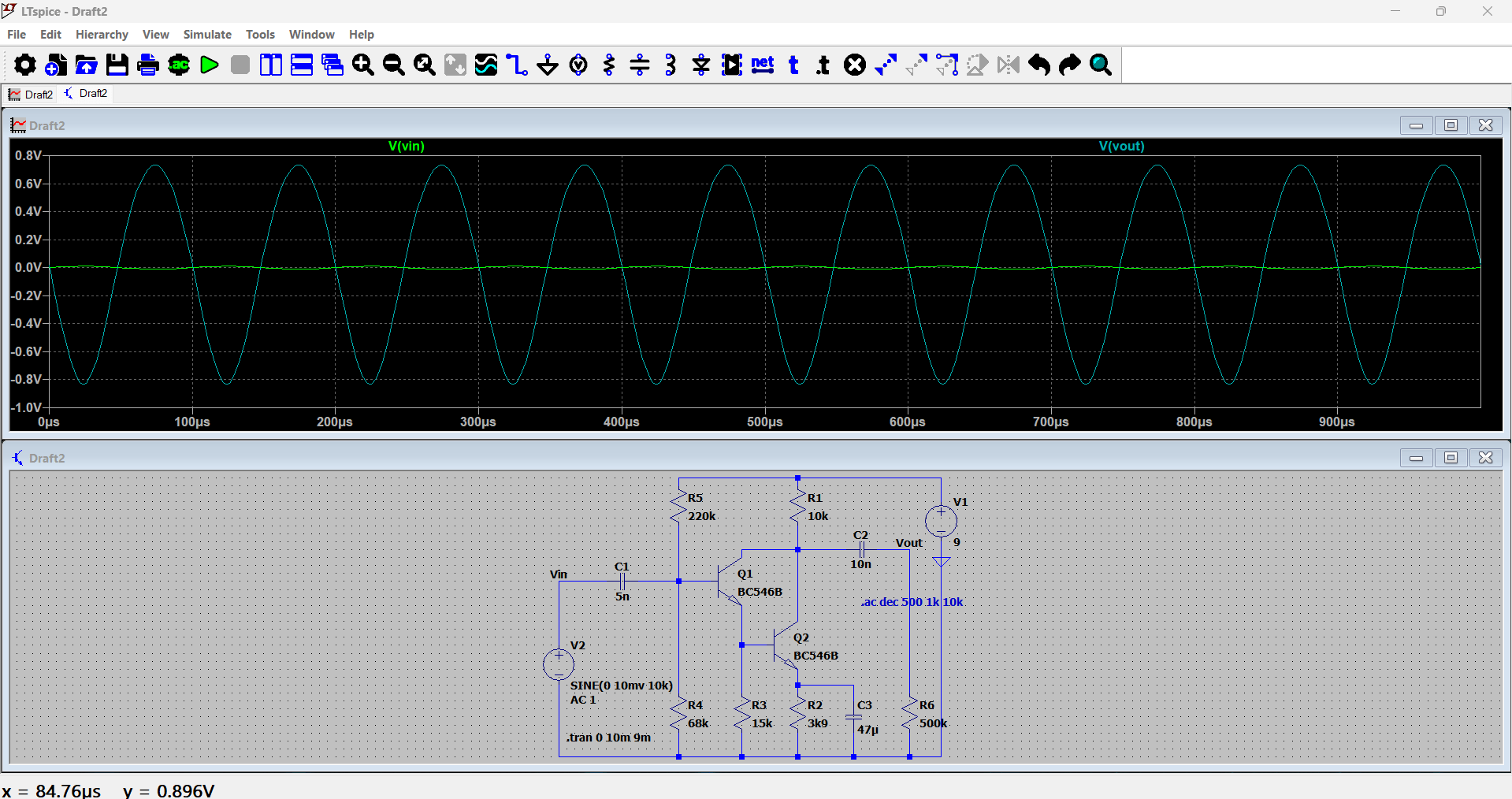Zoom to fit the full extents

pos(425,65)
